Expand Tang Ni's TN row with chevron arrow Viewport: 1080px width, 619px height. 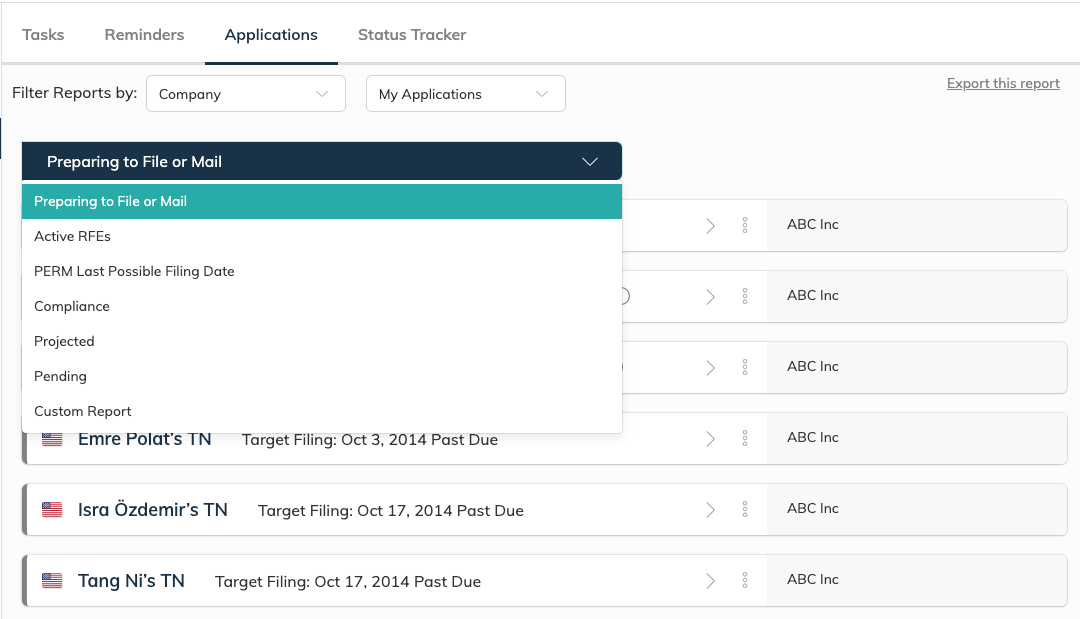coord(711,580)
